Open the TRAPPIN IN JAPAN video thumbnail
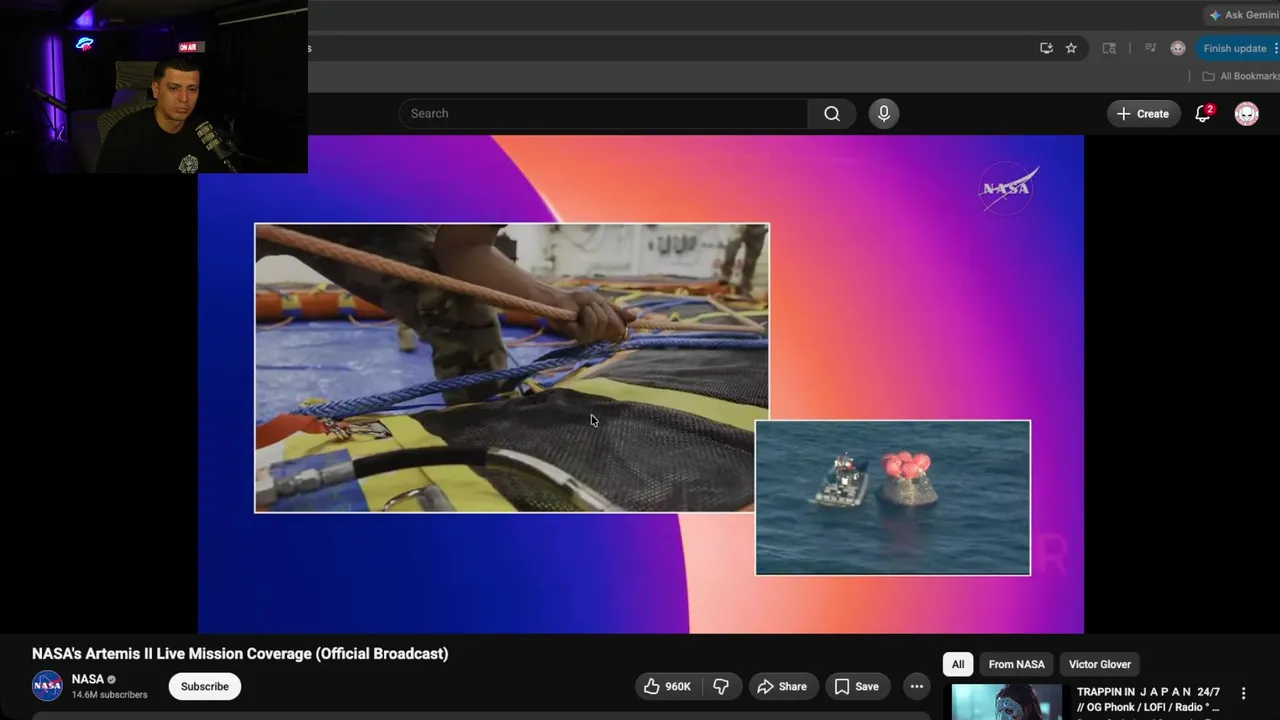1280x720 pixels. click(1006, 702)
